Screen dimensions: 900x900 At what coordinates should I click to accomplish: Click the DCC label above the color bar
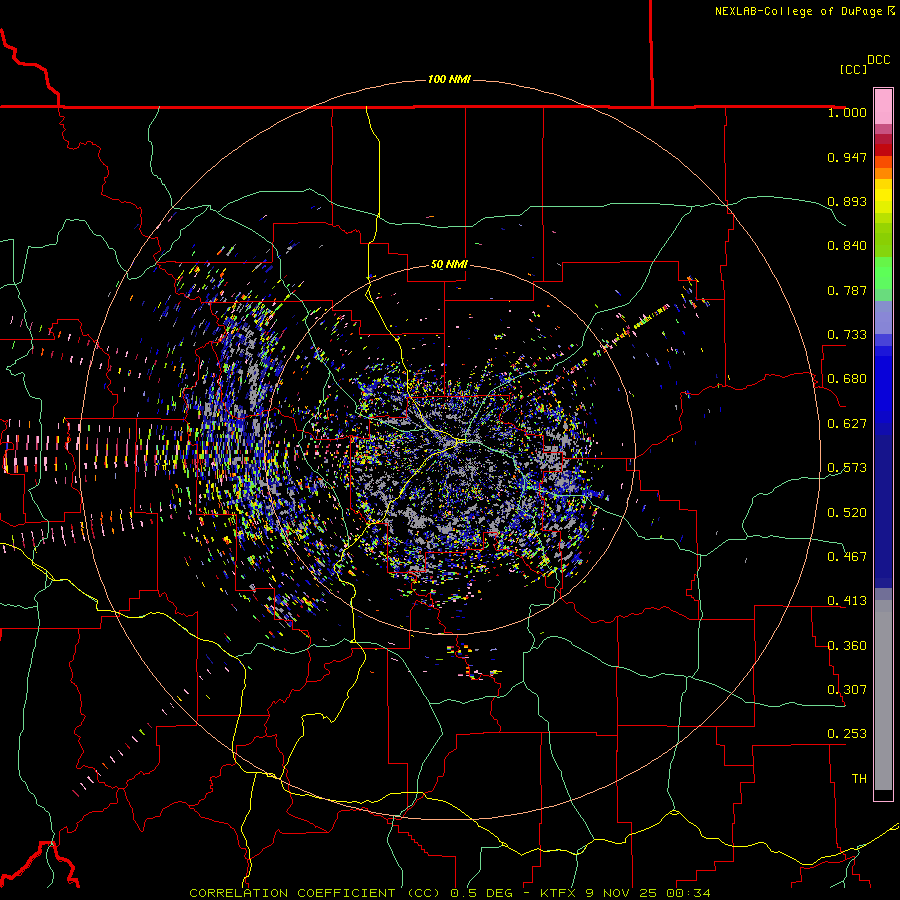click(879, 60)
